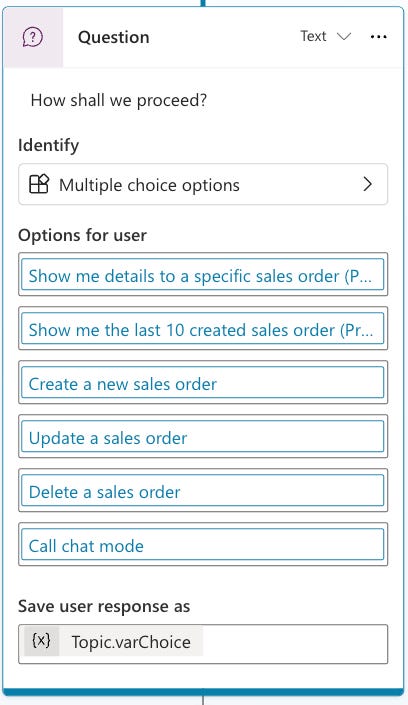Click the 'Text' label in node header
Viewport: 408px width, 705px height.
coord(313,36)
